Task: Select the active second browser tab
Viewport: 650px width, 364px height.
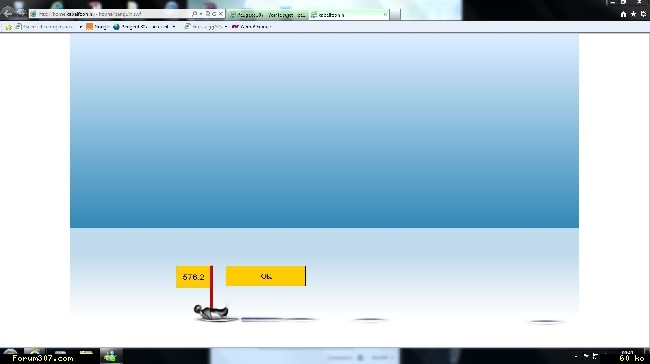Action: (x=349, y=15)
